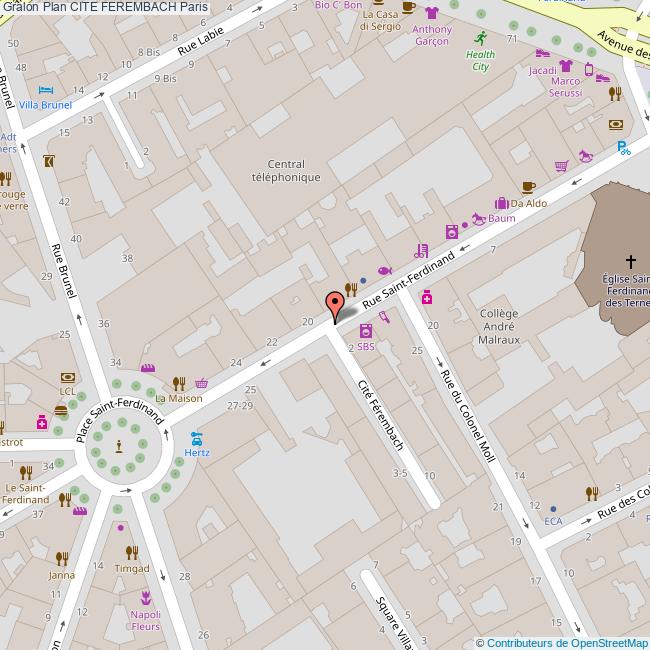Screen dimensions: 650x650
Task: Click the Anthony Garçon clothing shop icon
Action: click(431, 13)
